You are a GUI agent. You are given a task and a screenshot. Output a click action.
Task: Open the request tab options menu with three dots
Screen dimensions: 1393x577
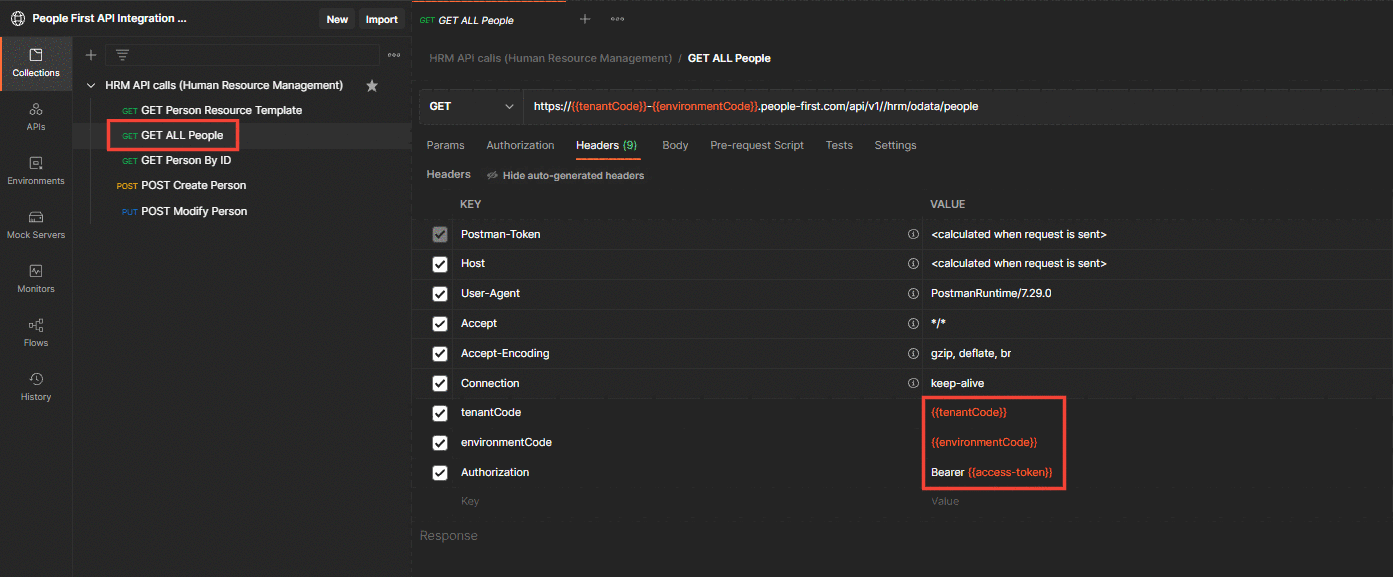coord(617,19)
